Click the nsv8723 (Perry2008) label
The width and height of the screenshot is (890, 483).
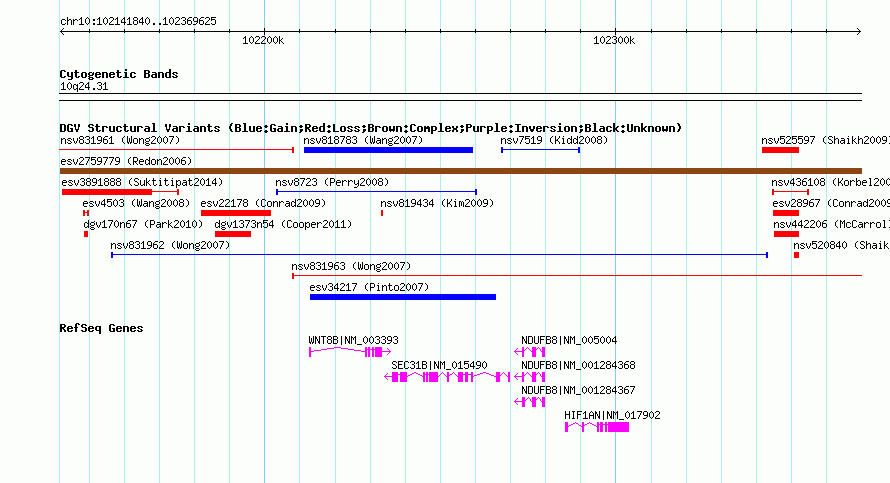point(332,182)
